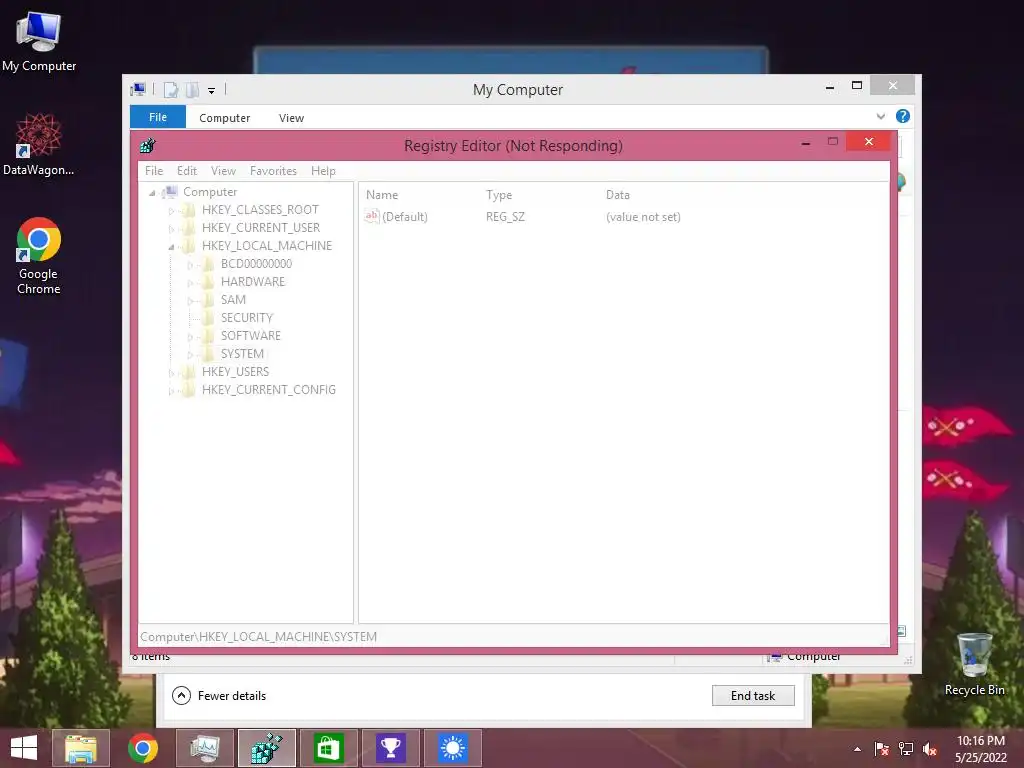The width and height of the screenshot is (1024, 768).
Task: Open File Explorer from taskbar
Action: click(x=80, y=748)
